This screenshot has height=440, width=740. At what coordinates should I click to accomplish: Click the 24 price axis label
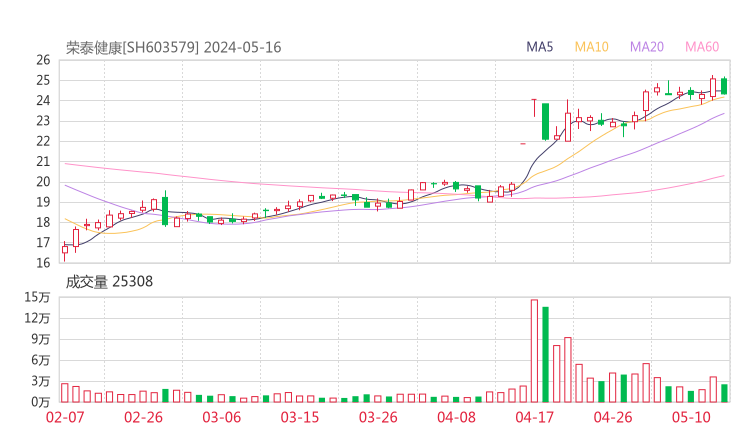point(43,101)
